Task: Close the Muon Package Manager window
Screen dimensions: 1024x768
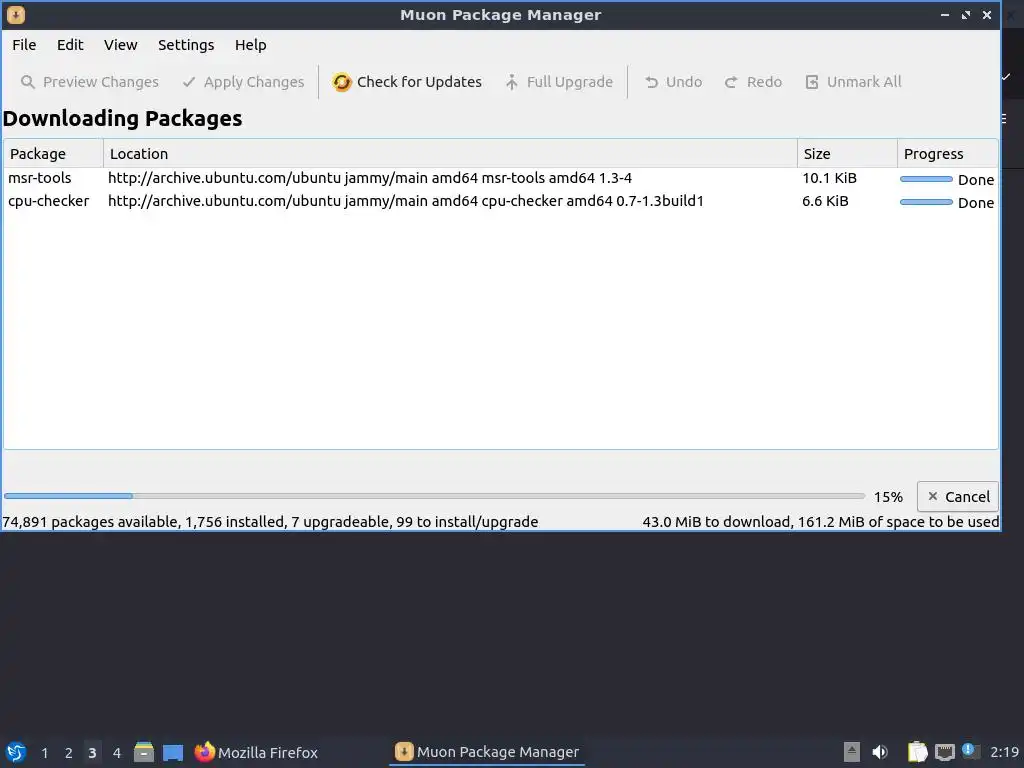Action: (x=987, y=14)
